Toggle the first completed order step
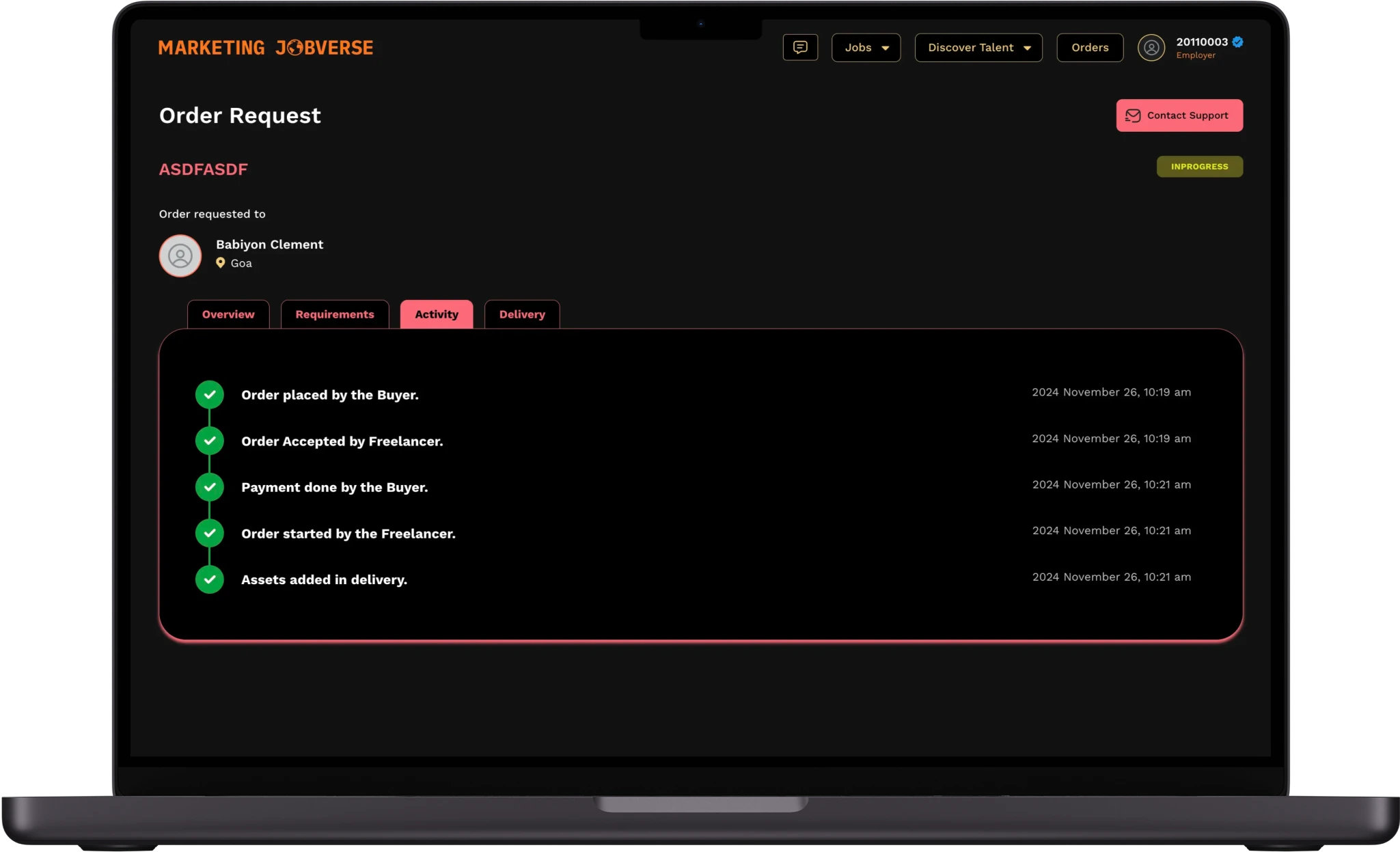Viewport: 1400px width, 852px height. pos(210,394)
